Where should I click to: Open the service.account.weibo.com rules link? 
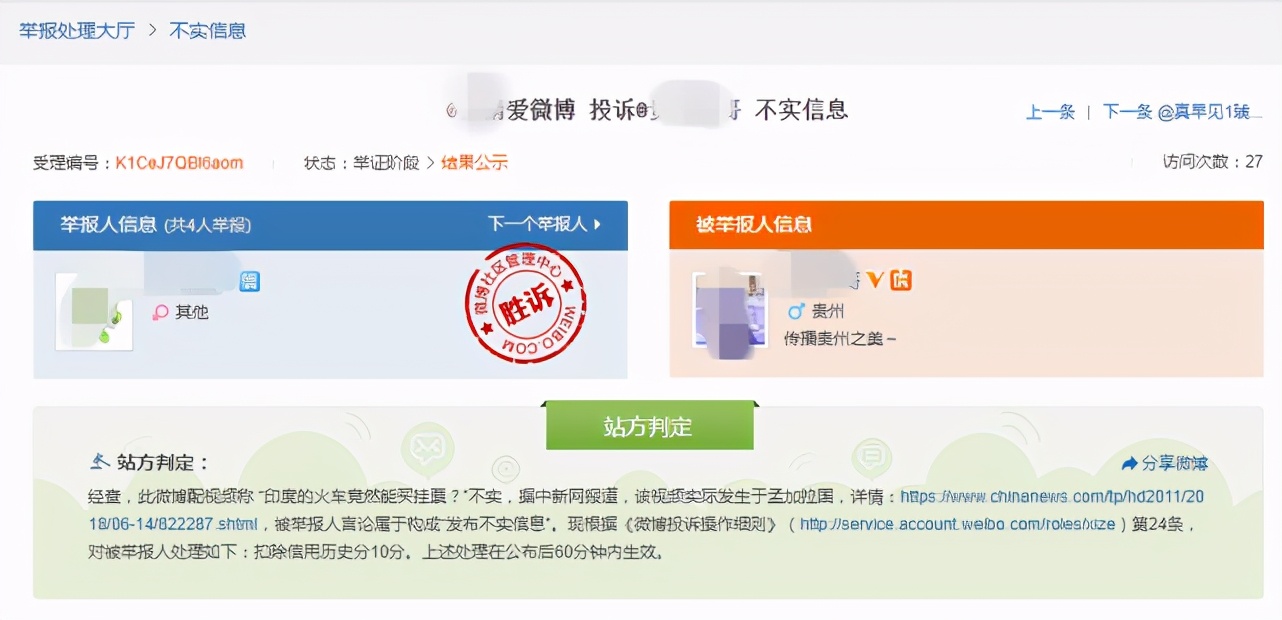click(957, 524)
